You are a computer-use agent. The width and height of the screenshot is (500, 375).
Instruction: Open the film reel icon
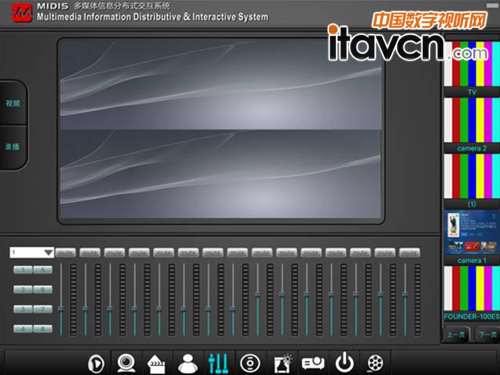[375, 363]
